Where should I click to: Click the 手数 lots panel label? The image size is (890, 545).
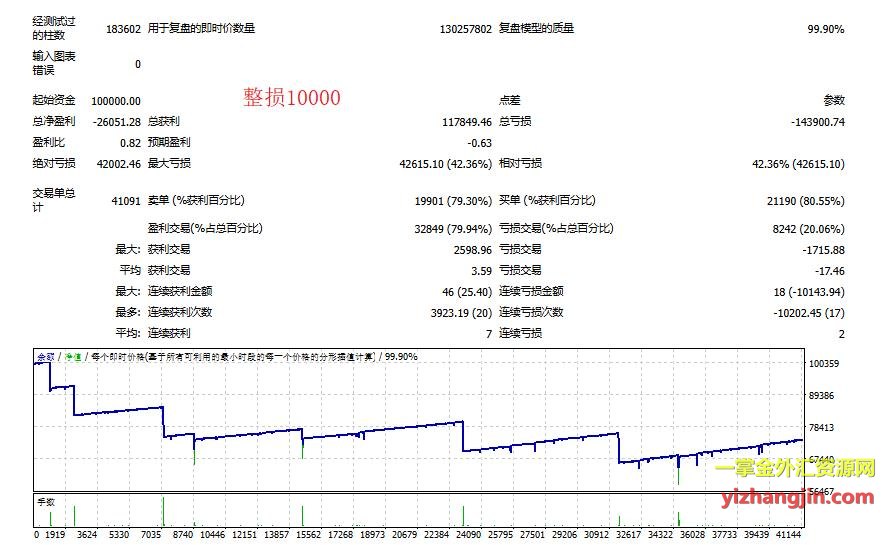[47, 499]
